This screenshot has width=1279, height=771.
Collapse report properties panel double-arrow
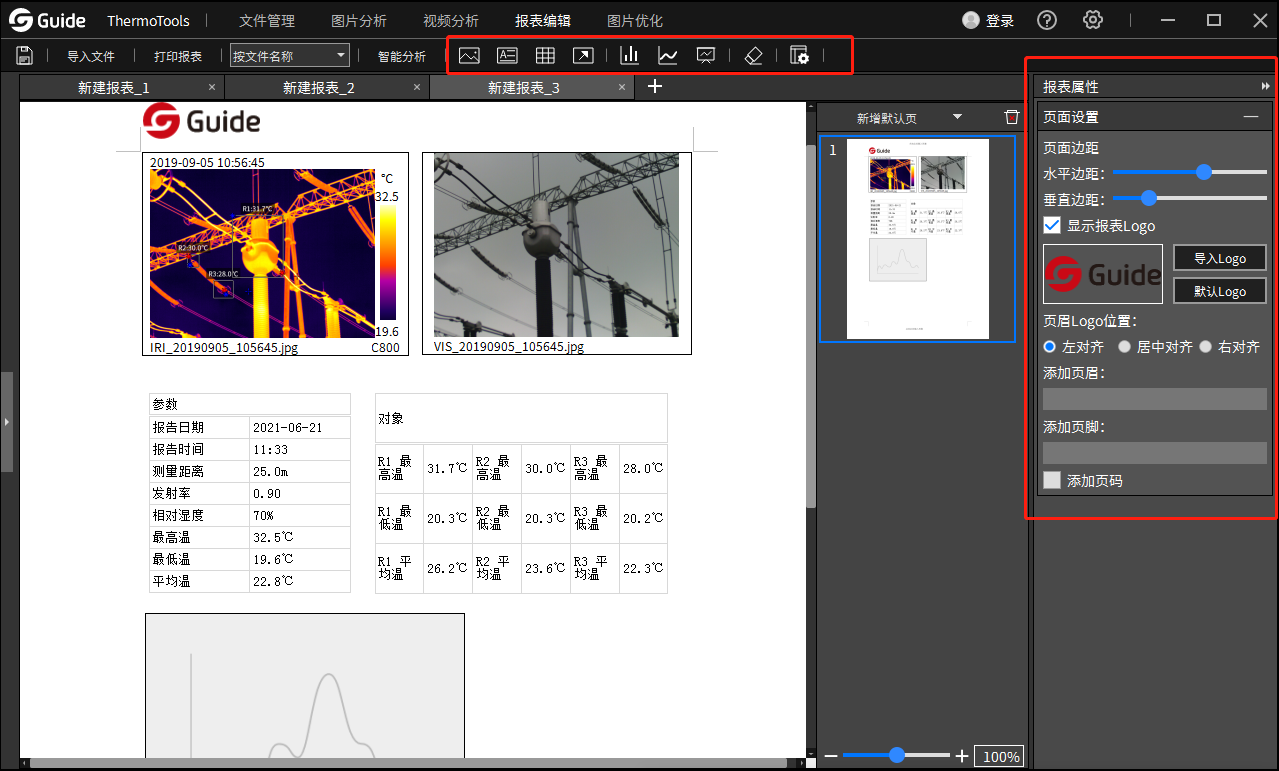point(1266,87)
